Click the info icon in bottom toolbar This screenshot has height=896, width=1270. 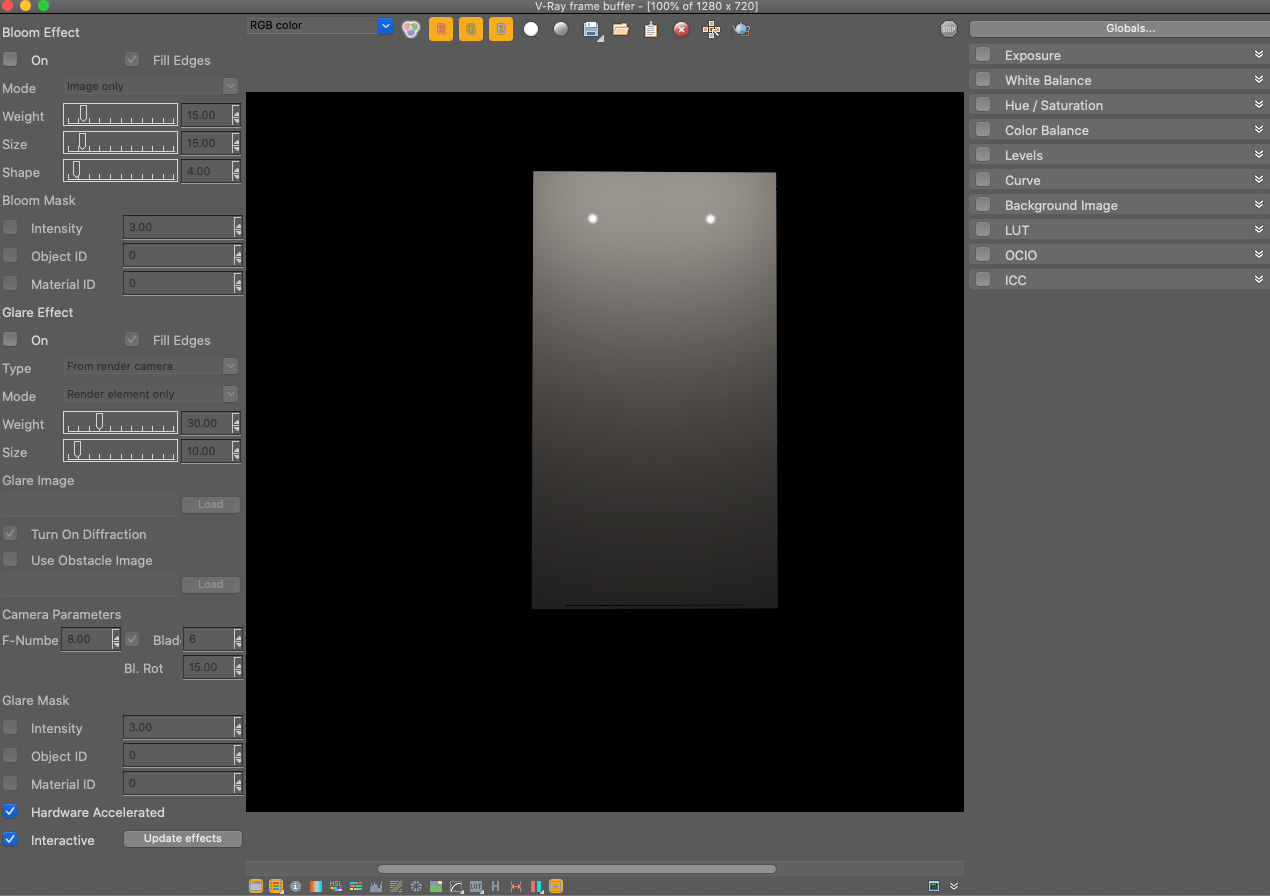296,886
